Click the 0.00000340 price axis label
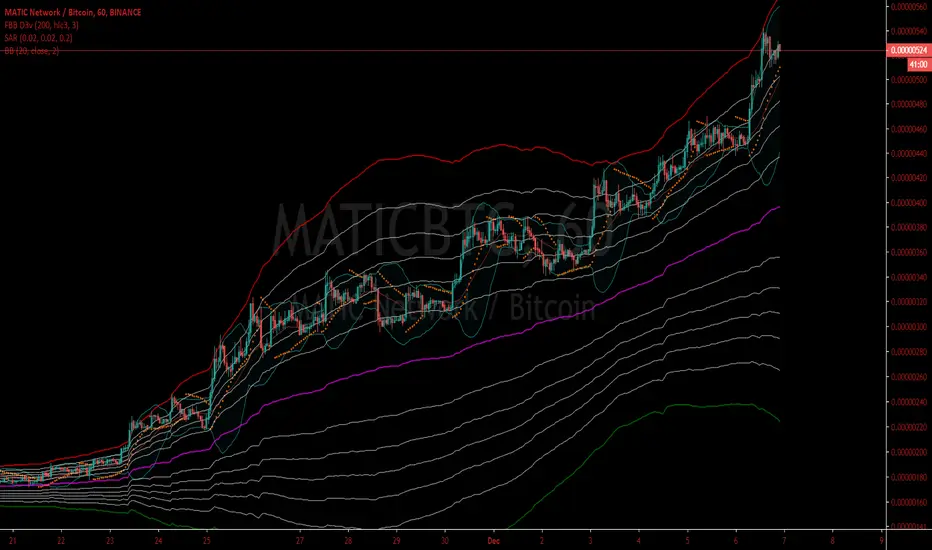Viewport: 932px width, 550px height. point(909,277)
